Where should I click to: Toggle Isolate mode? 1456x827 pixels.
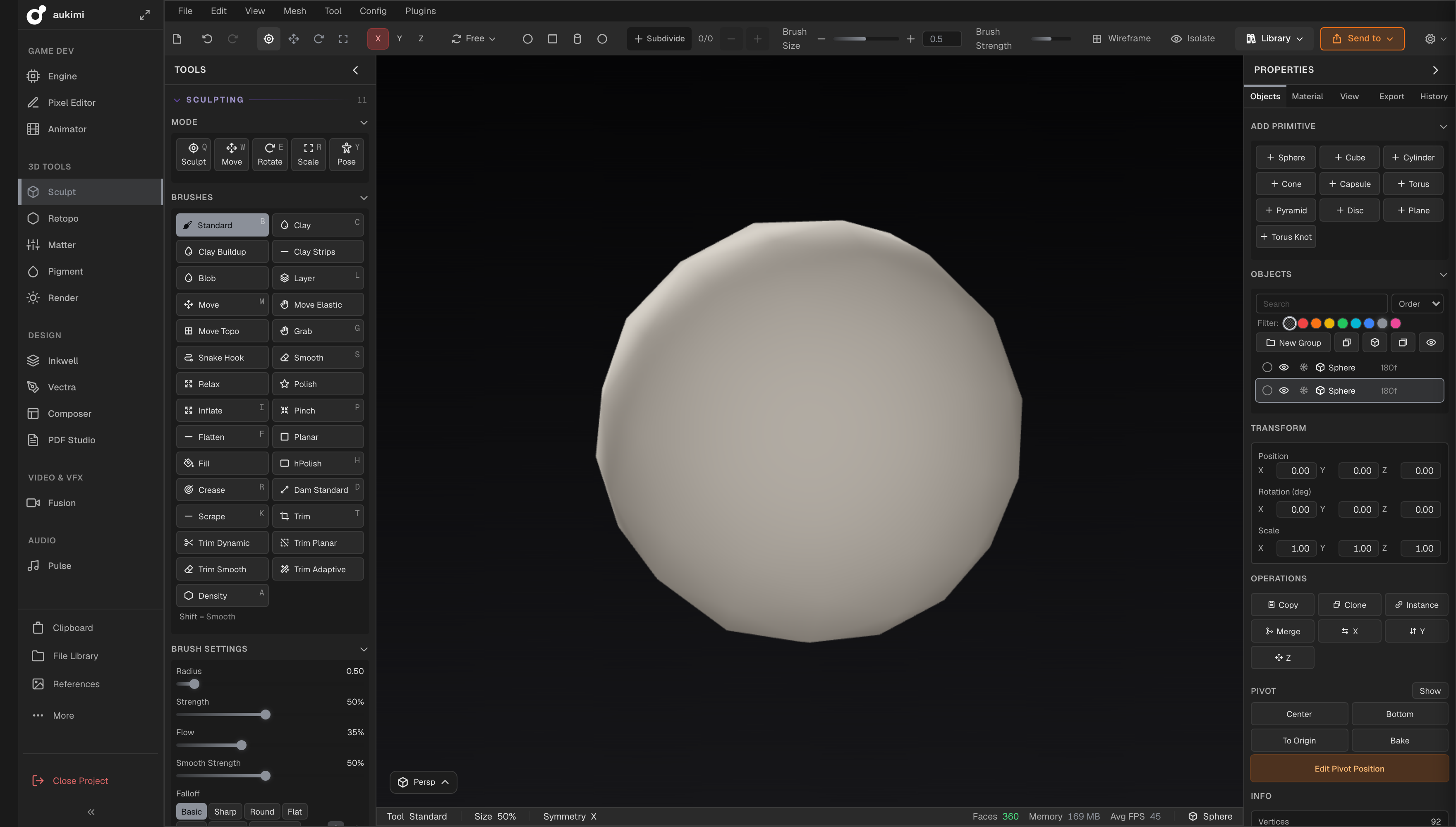[1193, 38]
